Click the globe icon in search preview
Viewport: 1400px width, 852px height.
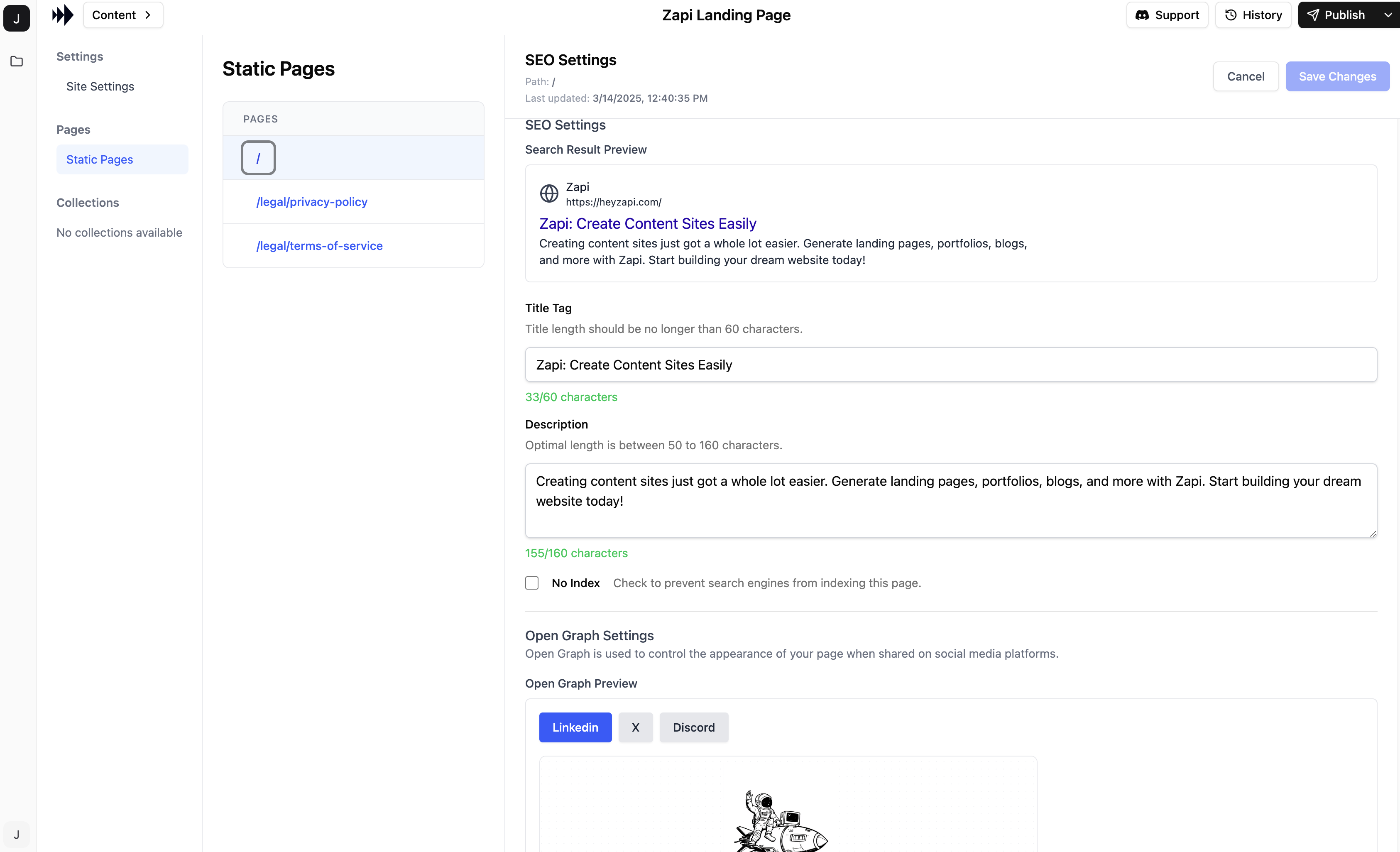click(x=549, y=194)
